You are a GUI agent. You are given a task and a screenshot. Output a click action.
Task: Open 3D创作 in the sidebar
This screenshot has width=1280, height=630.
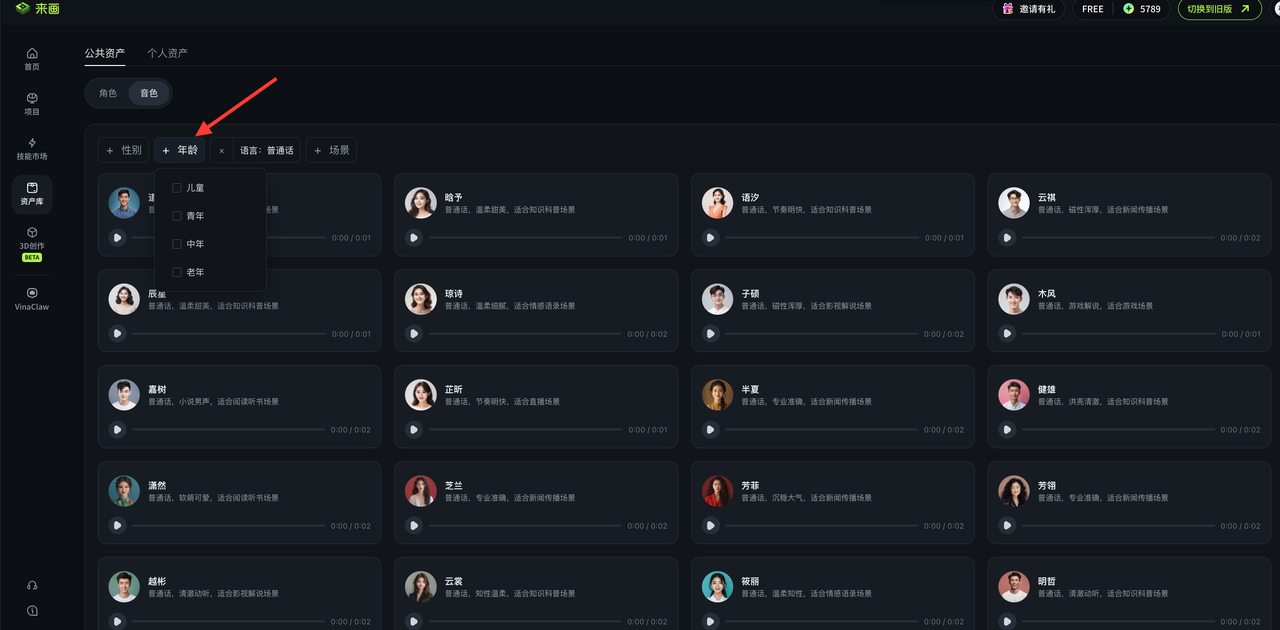[x=32, y=243]
